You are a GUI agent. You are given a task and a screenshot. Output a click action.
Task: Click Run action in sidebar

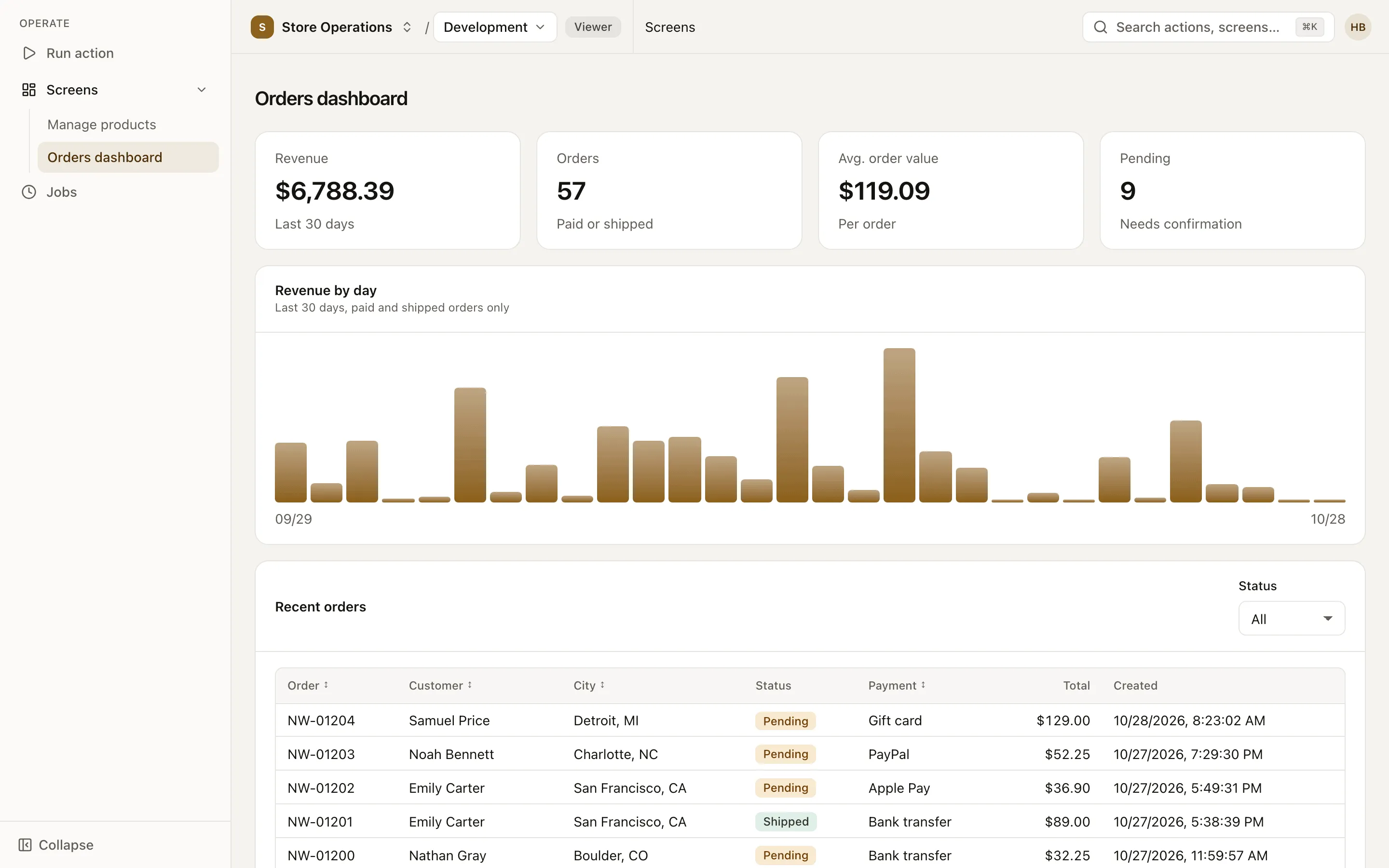coord(80,54)
